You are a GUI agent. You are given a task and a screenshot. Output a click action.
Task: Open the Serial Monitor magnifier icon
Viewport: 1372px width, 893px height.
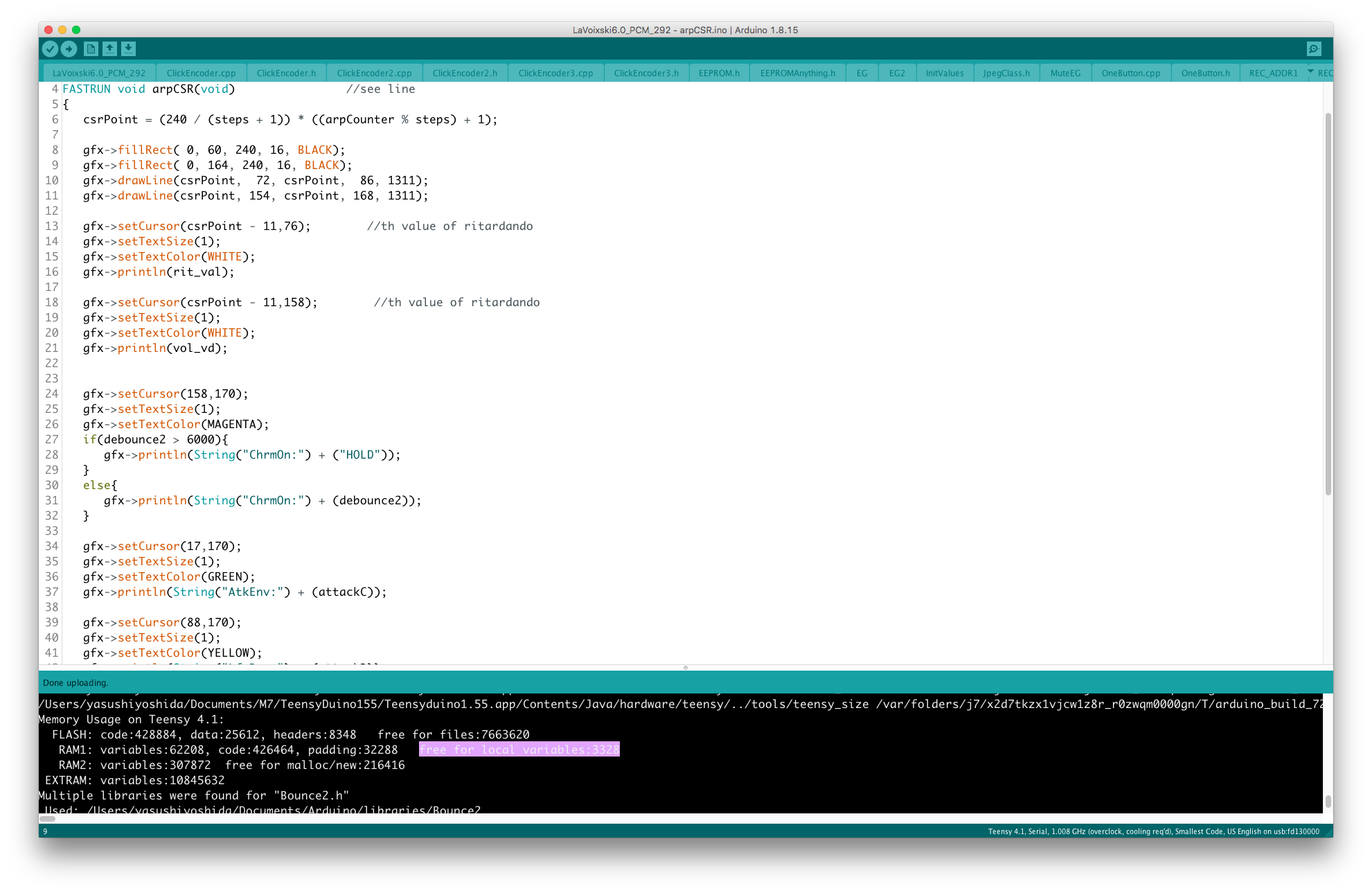tap(1314, 48)
